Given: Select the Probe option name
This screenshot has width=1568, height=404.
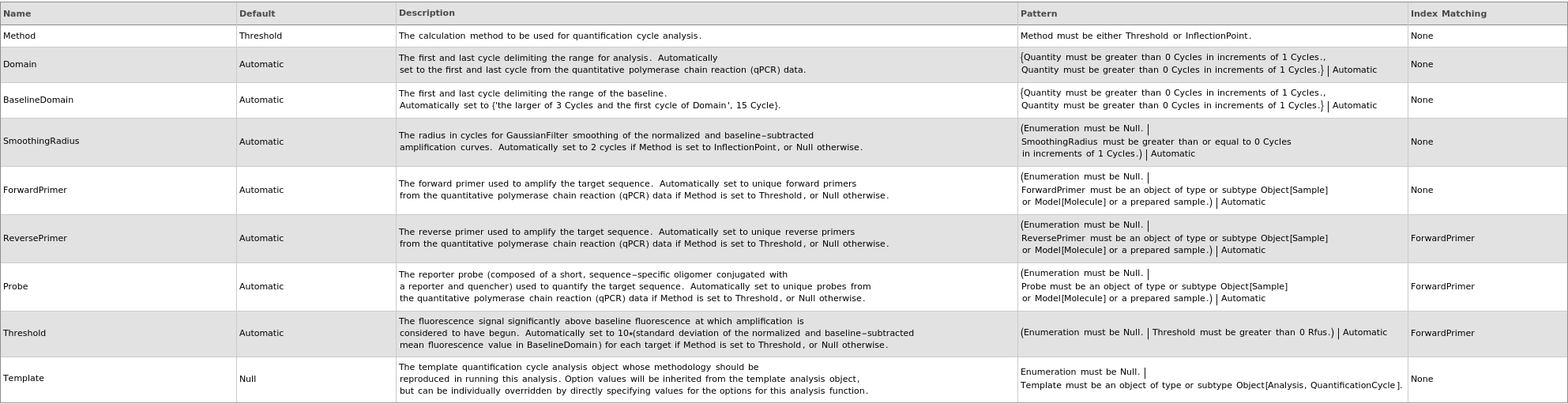Looking at the screenshot, I should point(16,286).
